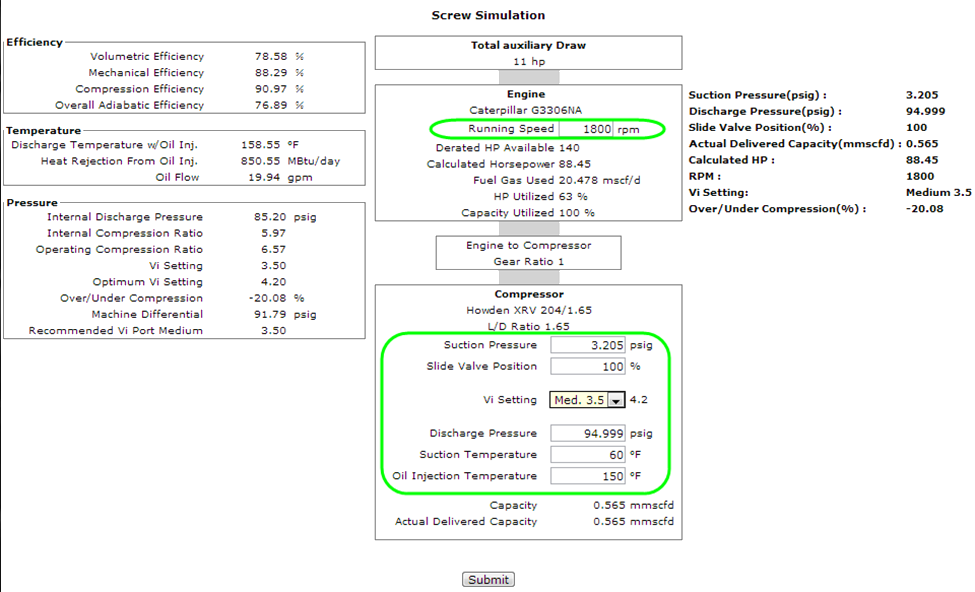Select the Caterpillar G3306NA engine text
Image resolution: width=975 pixels, height=592 pixels.
point(528,109)
